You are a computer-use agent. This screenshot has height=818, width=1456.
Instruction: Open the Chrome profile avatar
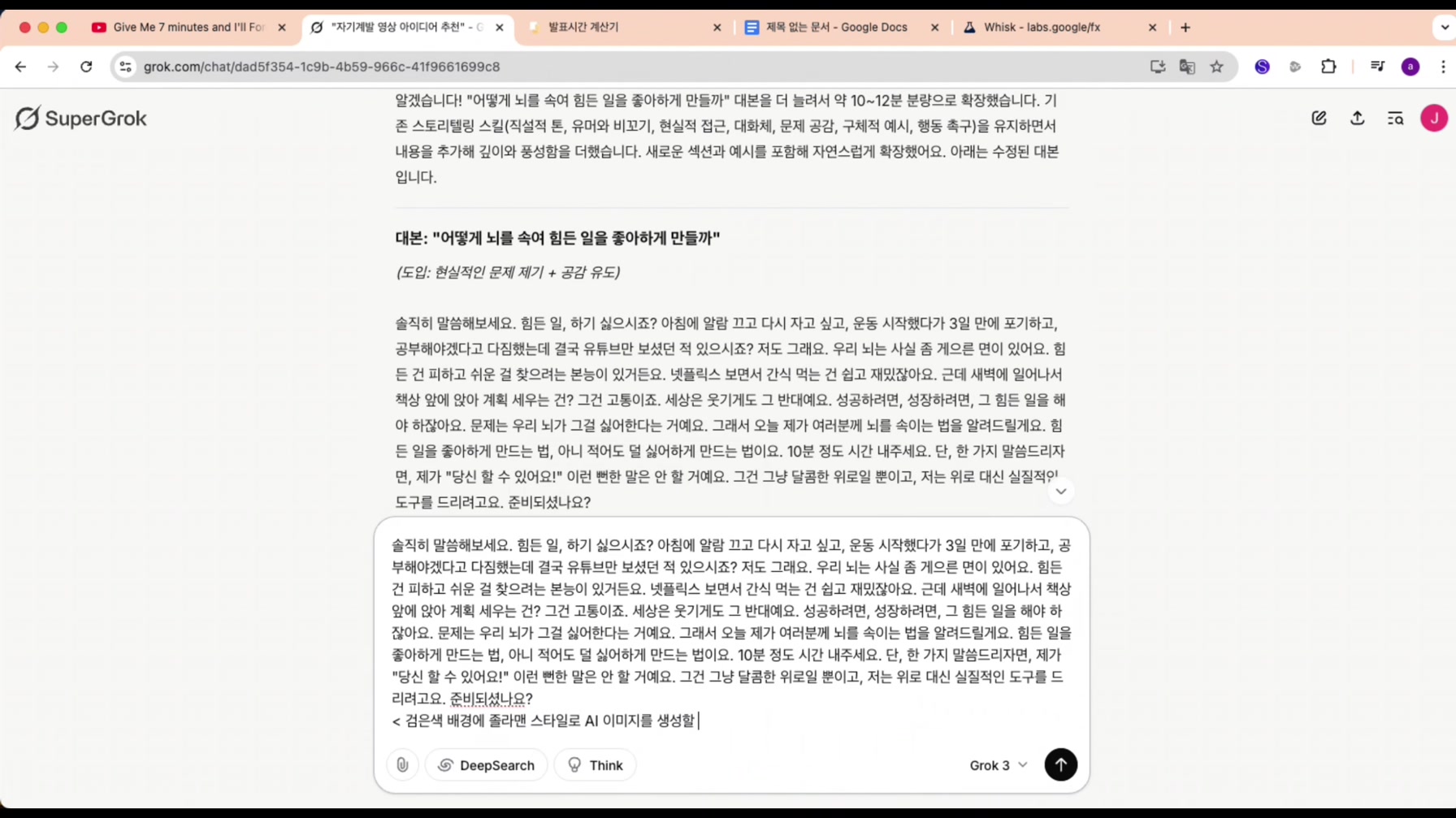coord(1410,67)
